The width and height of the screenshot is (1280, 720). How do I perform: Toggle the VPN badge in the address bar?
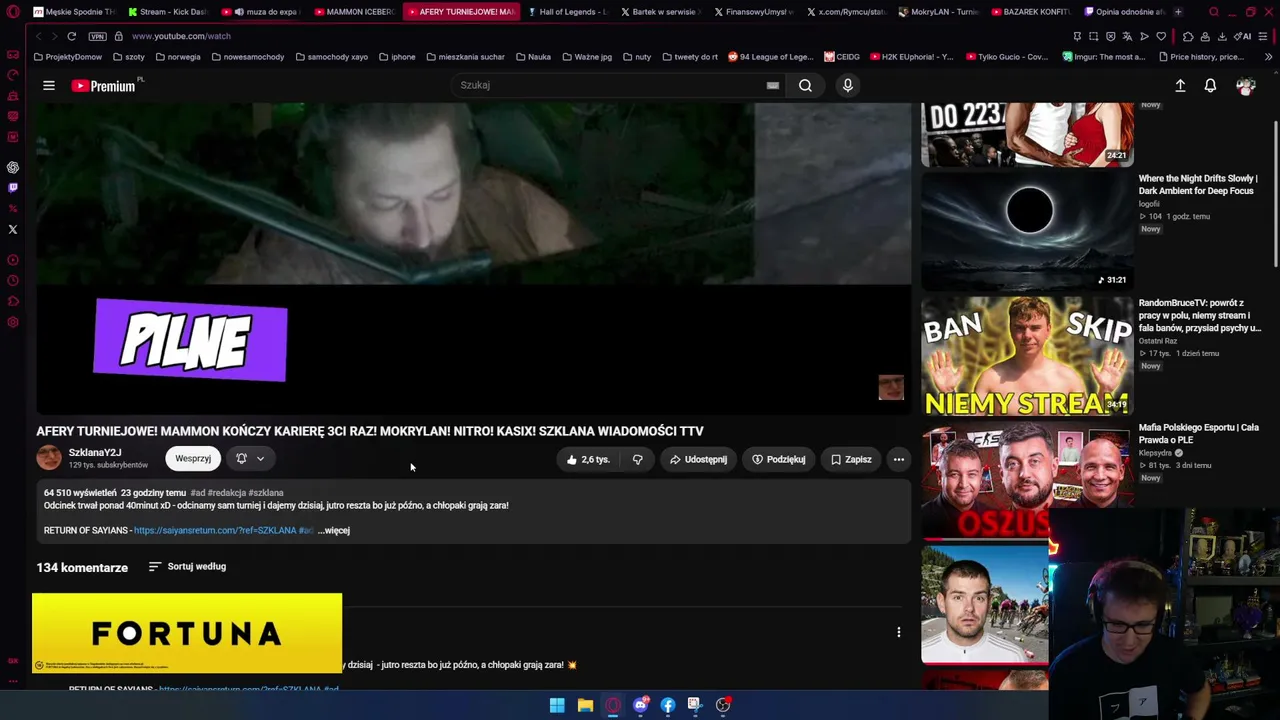tap(97, 36)
